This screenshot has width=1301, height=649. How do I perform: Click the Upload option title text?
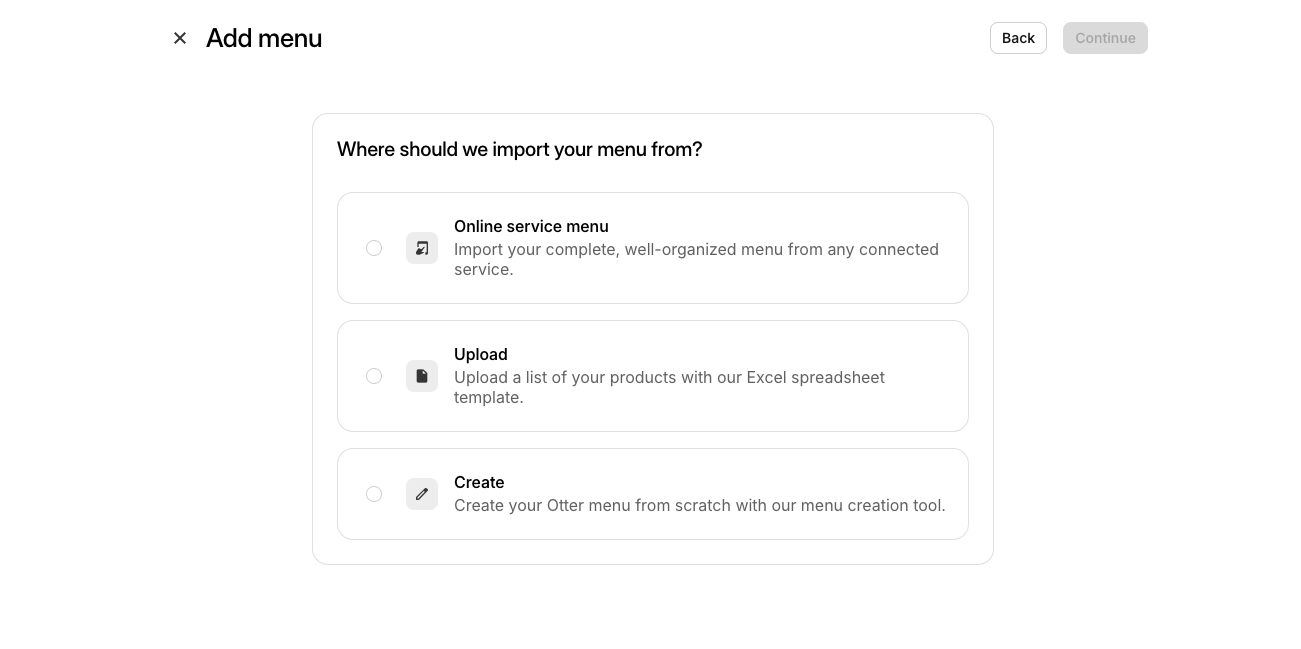point(481,354)
